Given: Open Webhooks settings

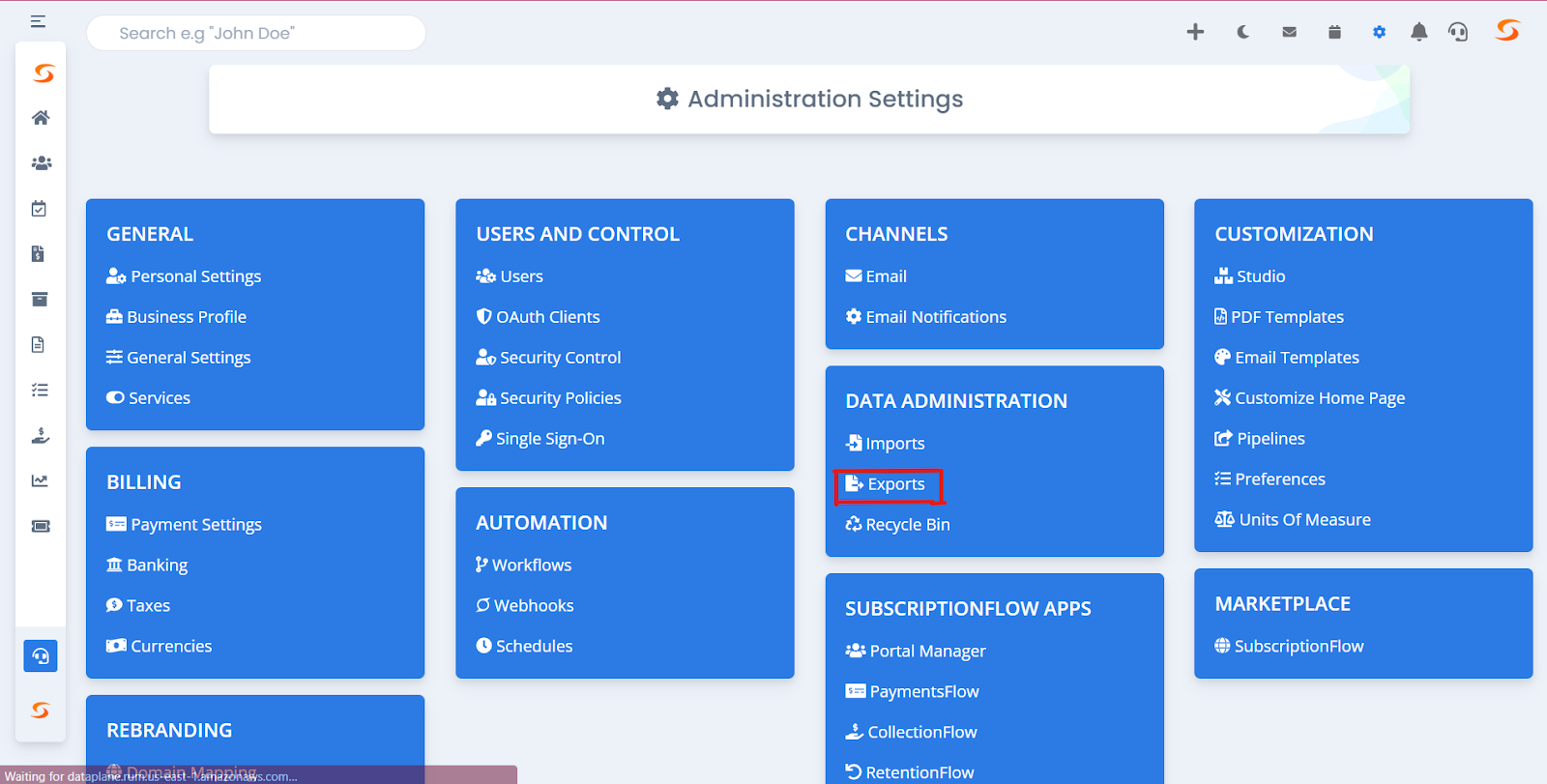Looking at the screenshot, I should [525, 606].
